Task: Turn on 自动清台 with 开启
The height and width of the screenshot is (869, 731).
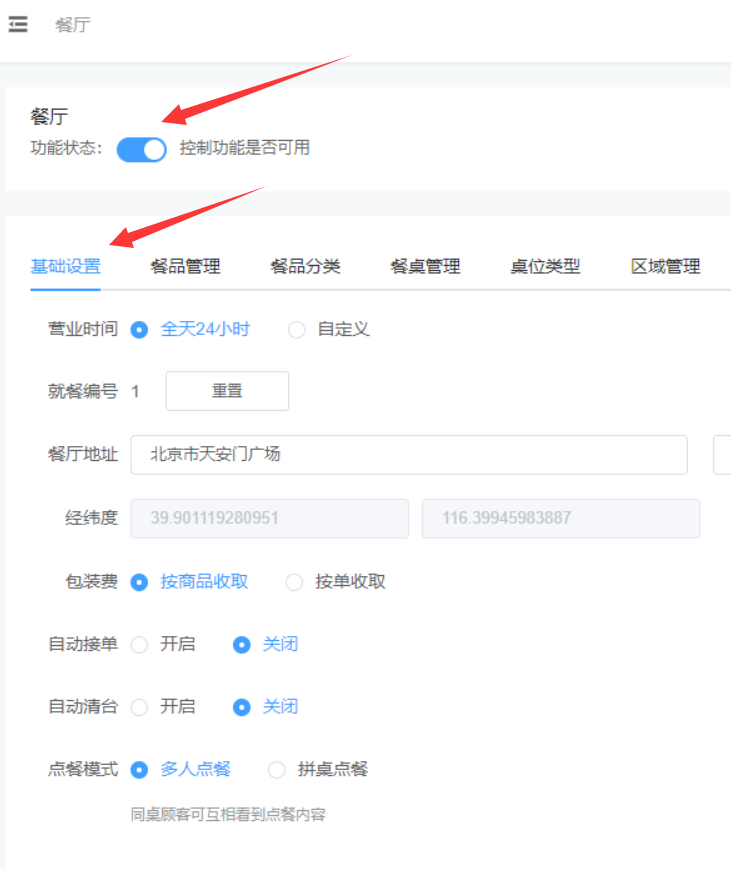Action: pyautogui.click(x=163, y=707)
